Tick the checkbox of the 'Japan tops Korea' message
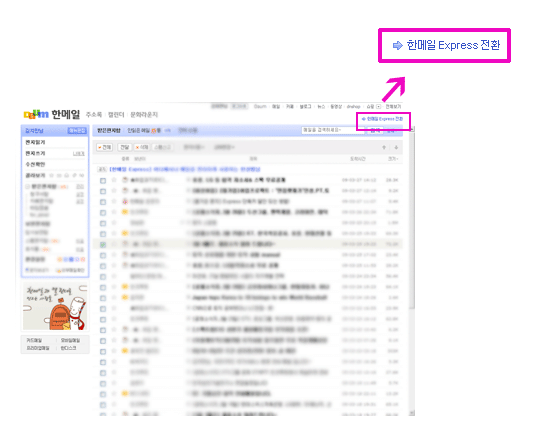533x445 pixels. point(103,298)
